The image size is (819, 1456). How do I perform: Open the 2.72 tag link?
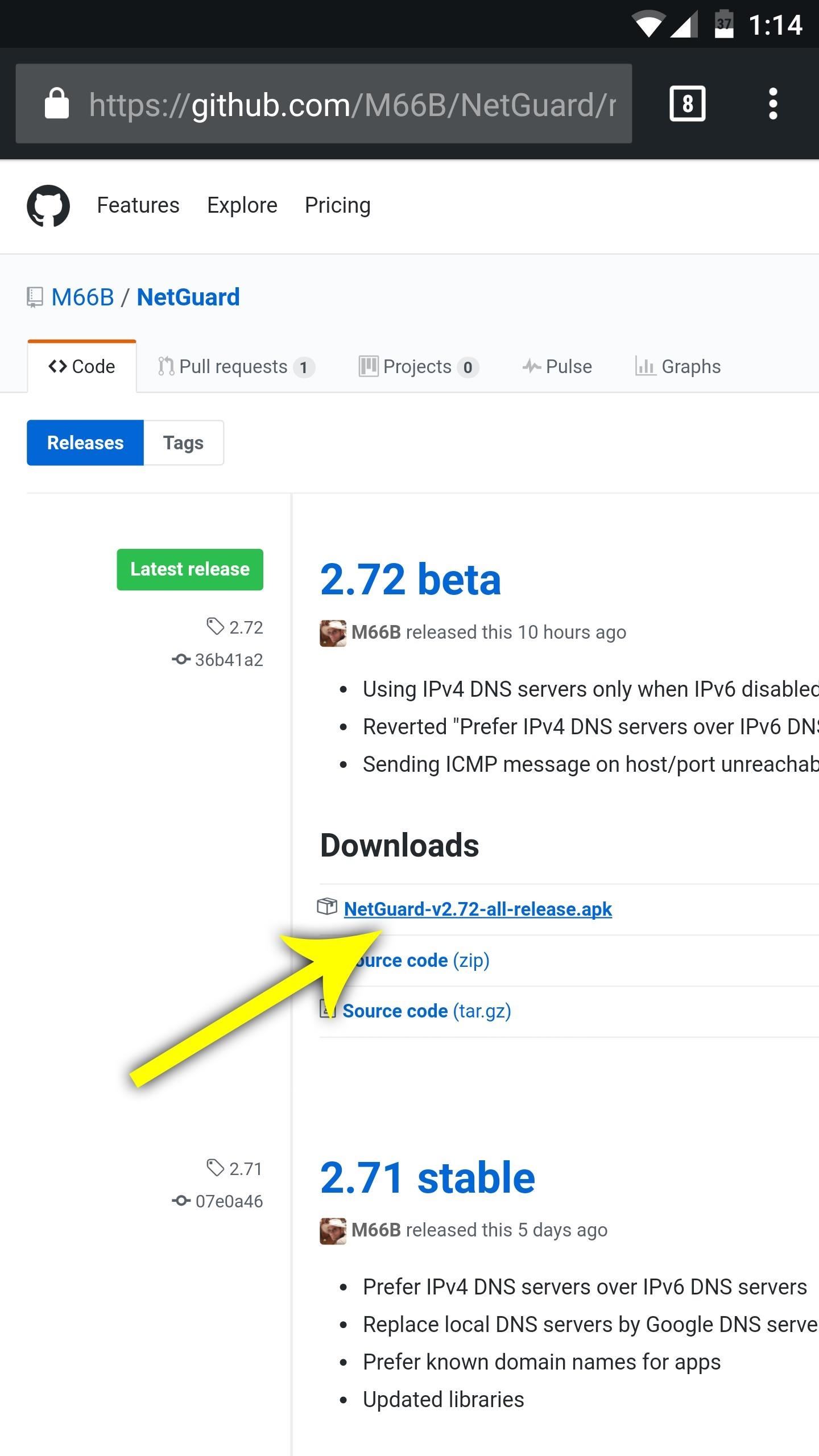tap(235, 627)
